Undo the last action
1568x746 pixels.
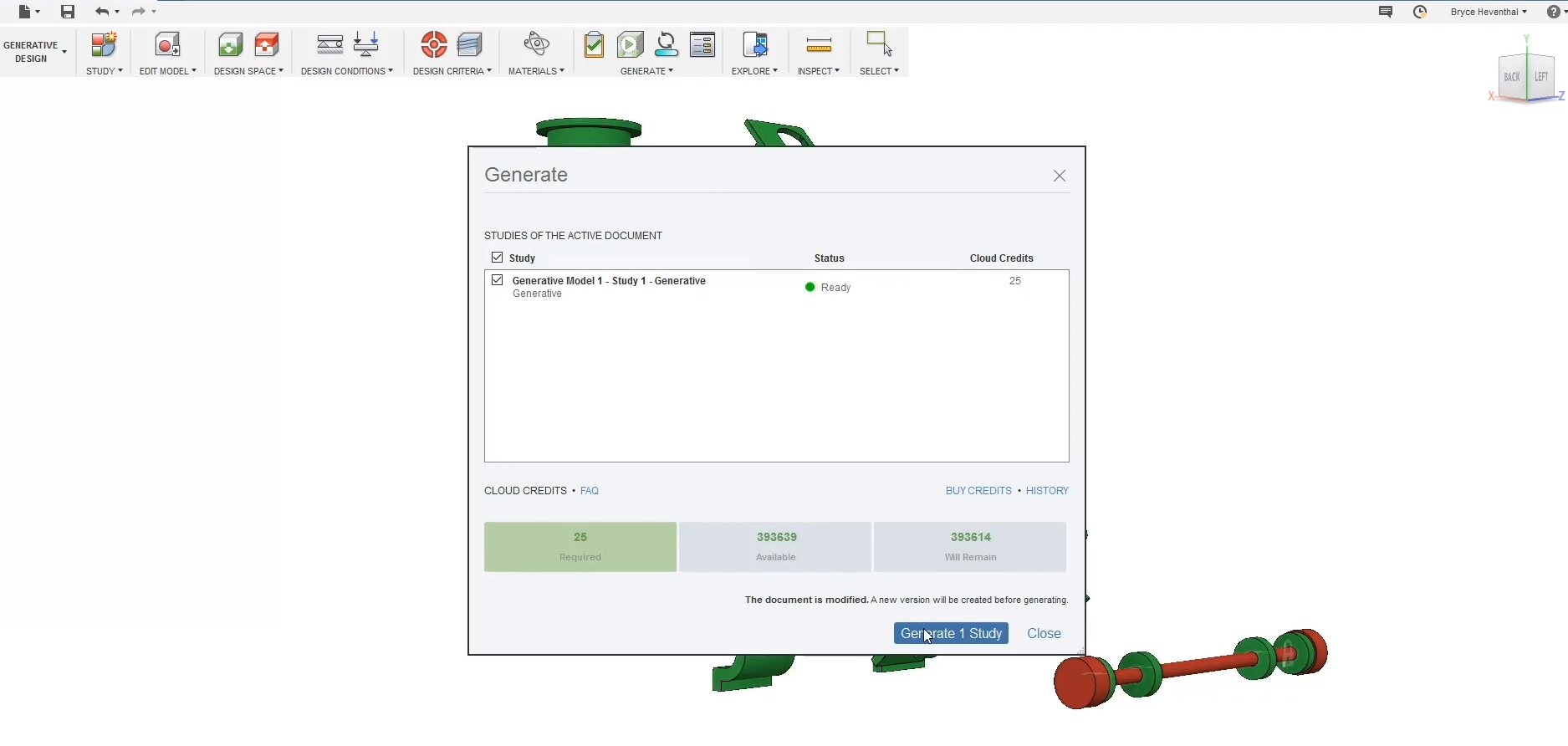click(x=101, y=12)
